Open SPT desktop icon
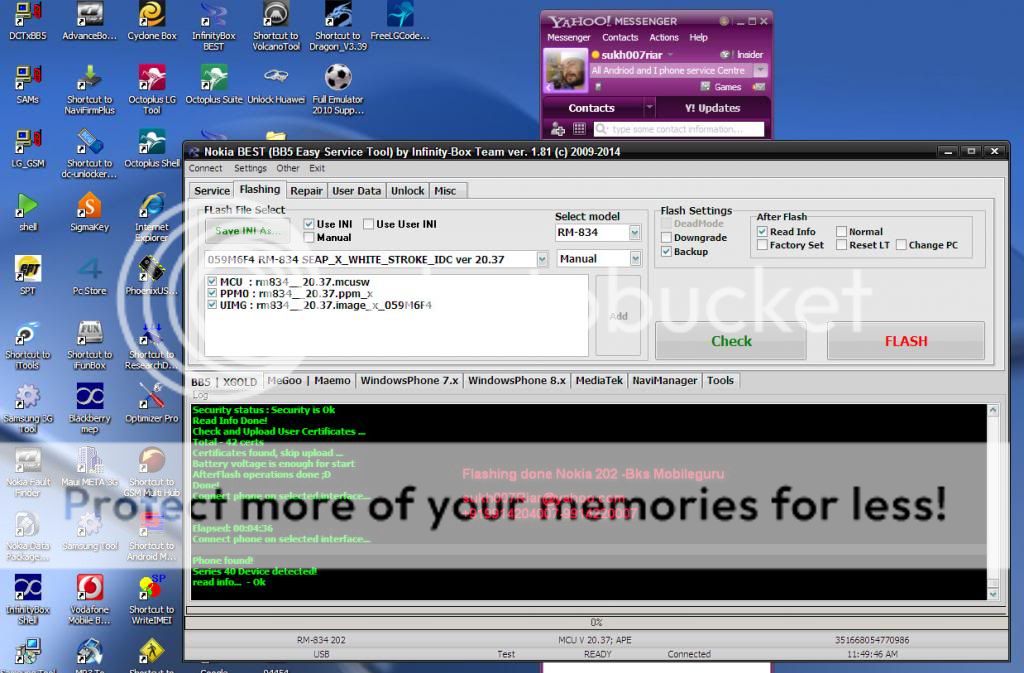This screenshot has height=673, width=1024. (x=28, y=275)
